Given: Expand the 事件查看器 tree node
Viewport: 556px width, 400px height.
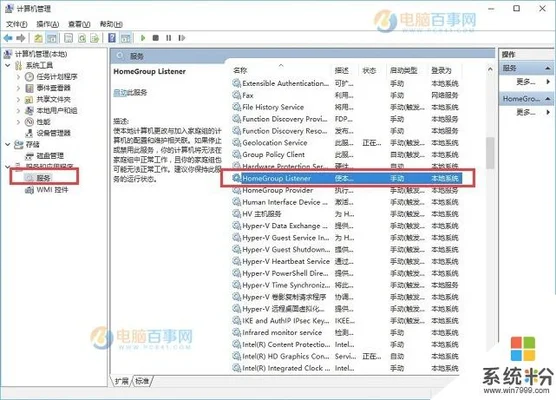Looking at the screenshot, I should 18,88.
